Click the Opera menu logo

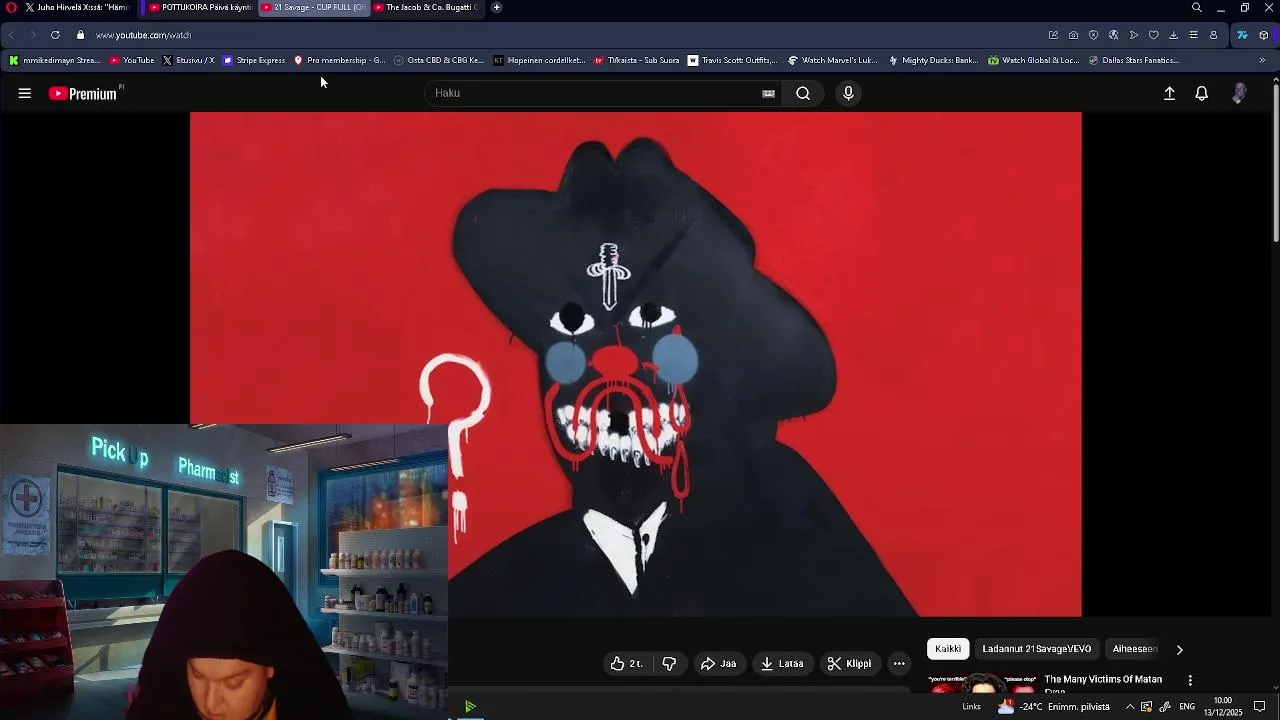[x=11, y=7]
